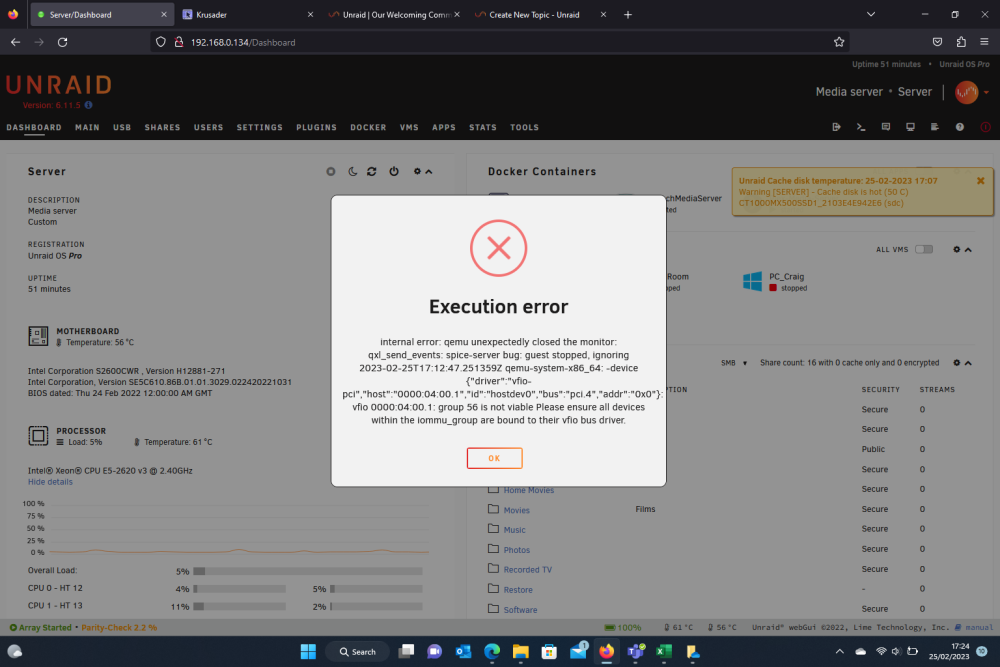Click the red alert notification icon

click(985, 127)
